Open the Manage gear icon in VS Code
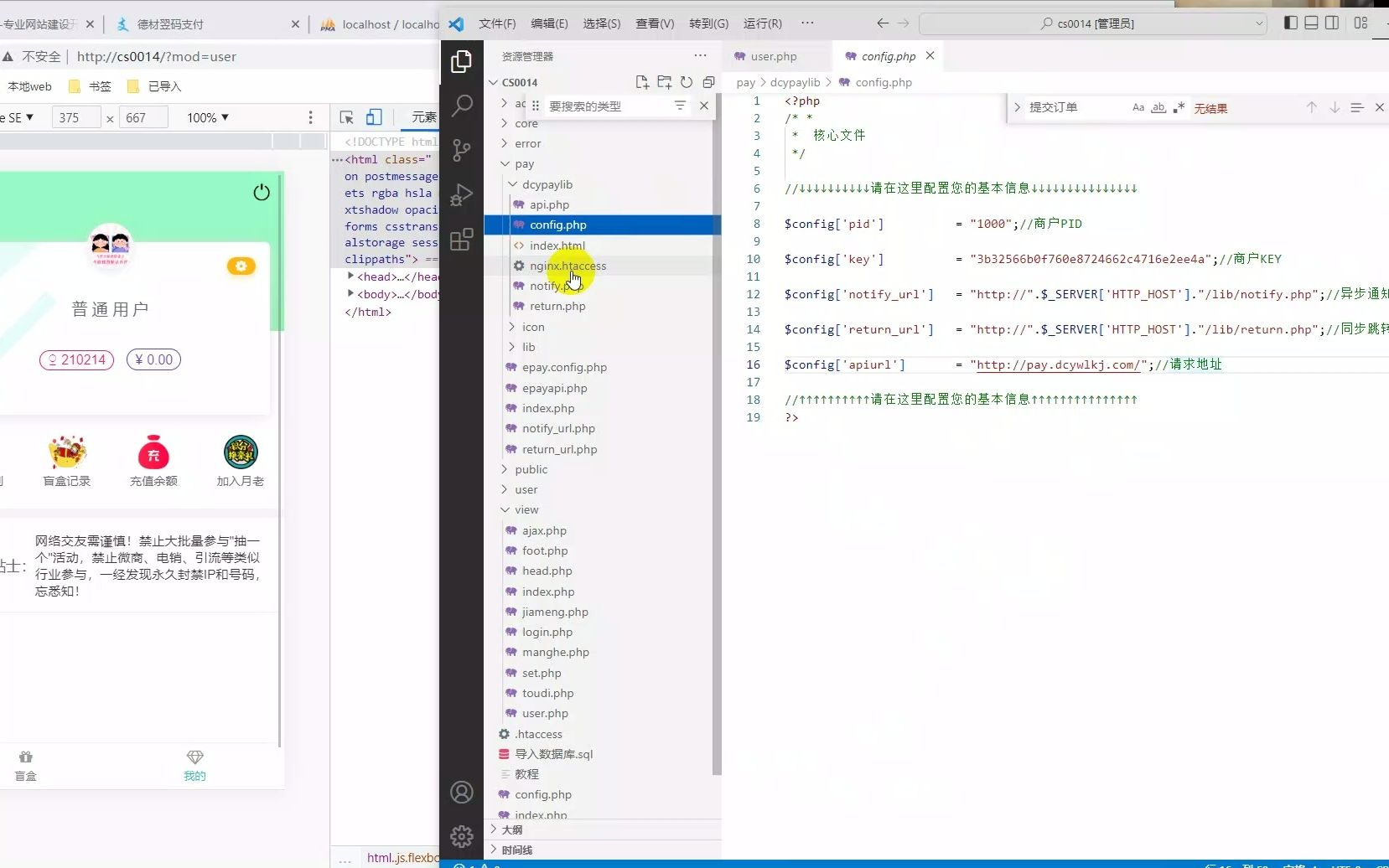Image resolution: width=1389 pixels, height=868 pixels. coord(461,836)
